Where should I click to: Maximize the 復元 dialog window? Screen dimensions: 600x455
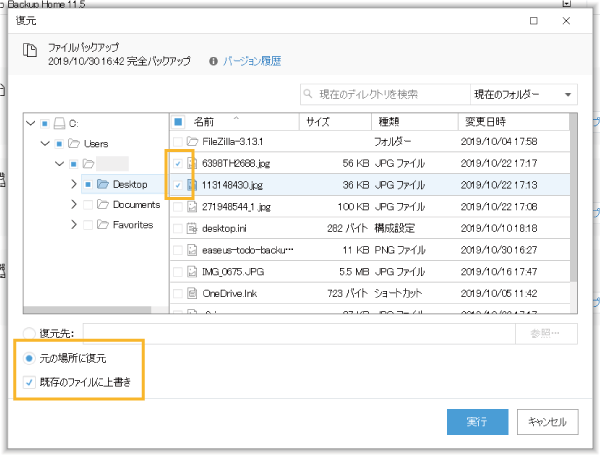(534, 21)
